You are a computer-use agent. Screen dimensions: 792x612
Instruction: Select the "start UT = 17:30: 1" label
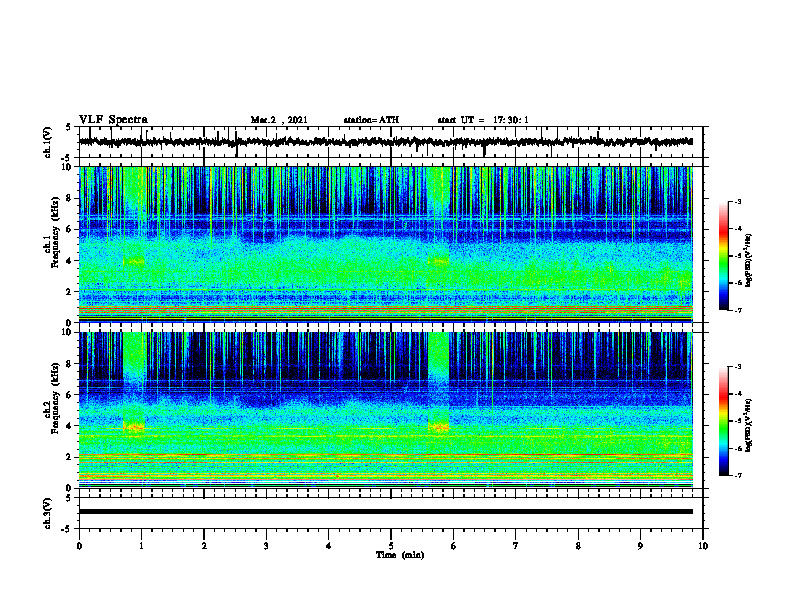(483, 120)
